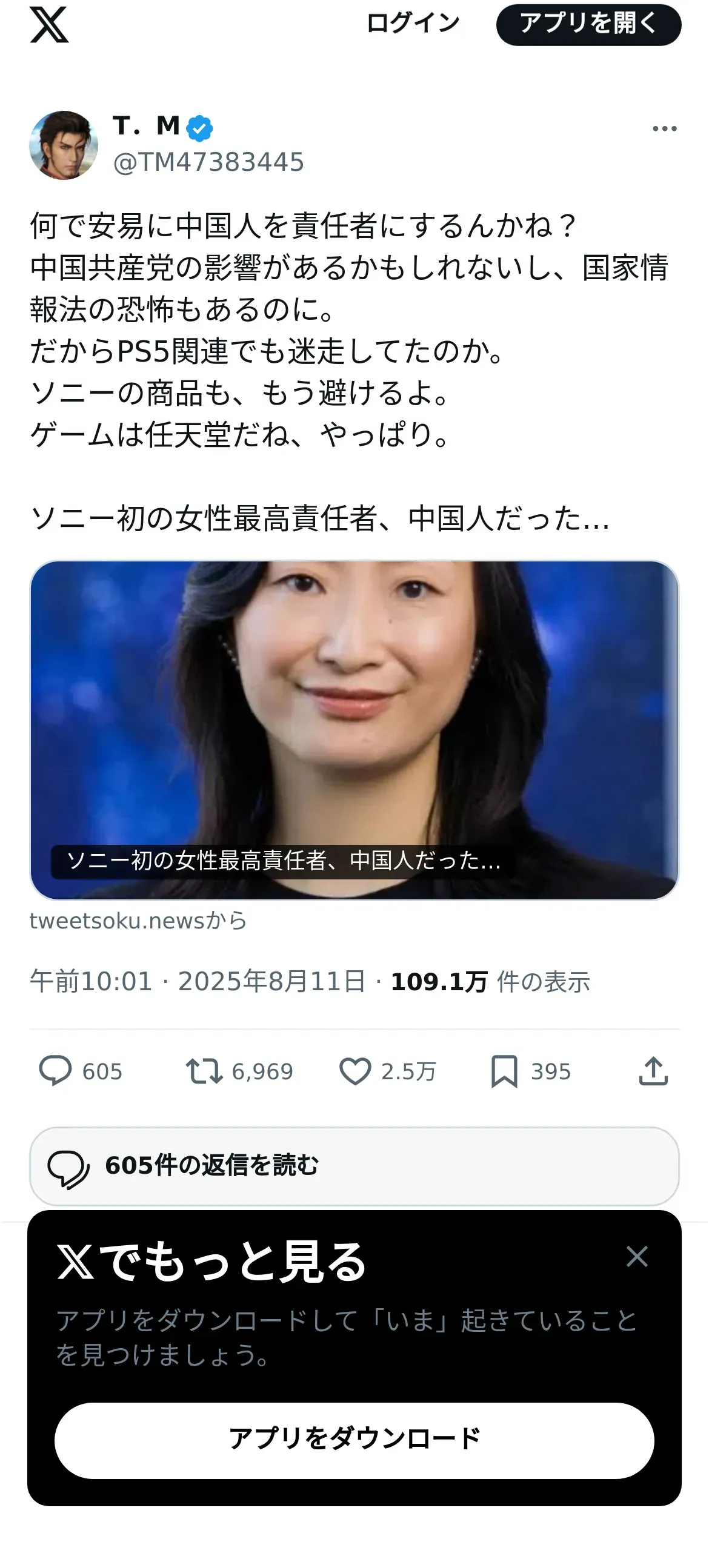The height and width of the screenshot is (1568, 709).
Task: Click the T. M display name
Action: point(146,125)
